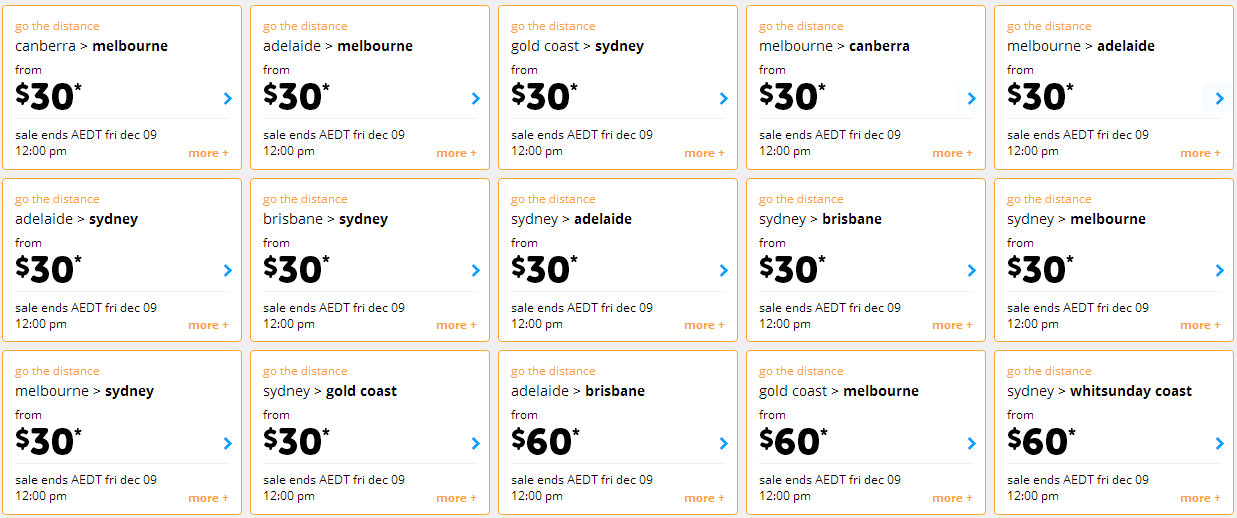Click blue arrow on gold coast > sydney card

pos(723,98)
